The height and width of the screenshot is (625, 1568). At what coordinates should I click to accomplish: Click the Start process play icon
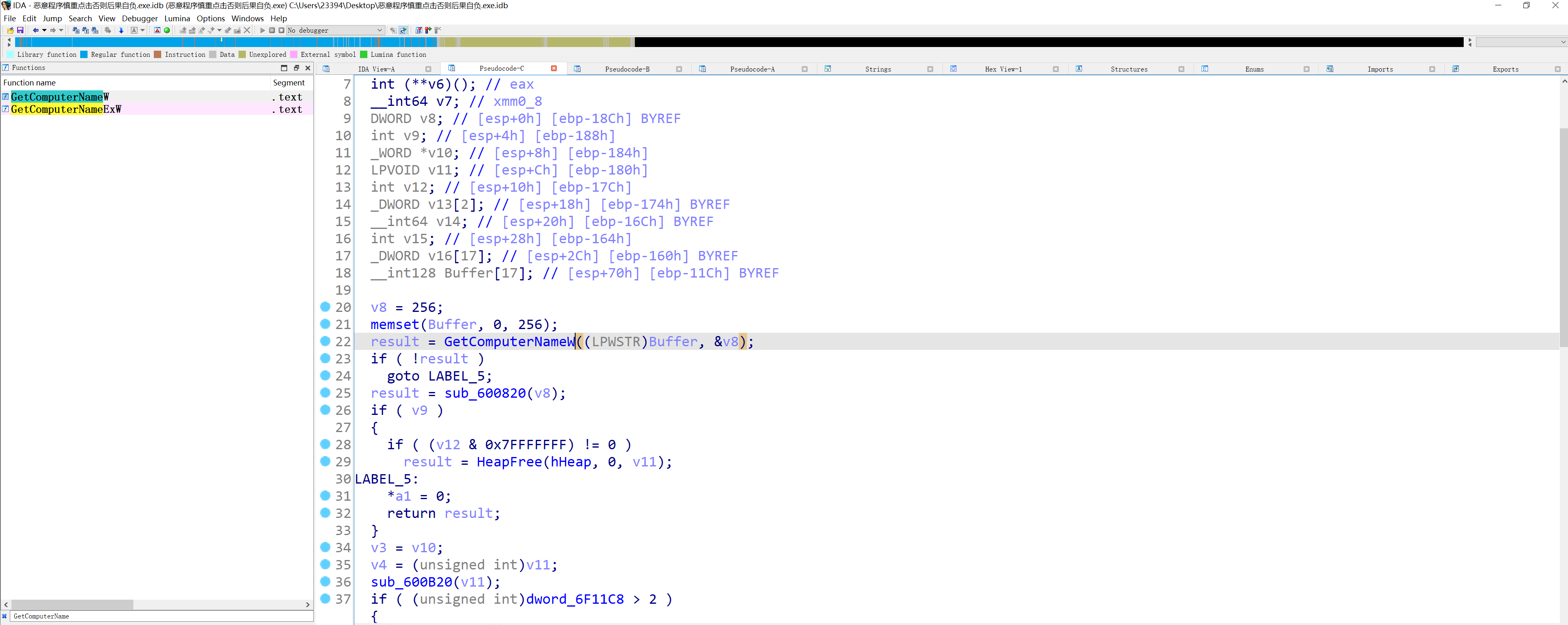coord(262,30)
